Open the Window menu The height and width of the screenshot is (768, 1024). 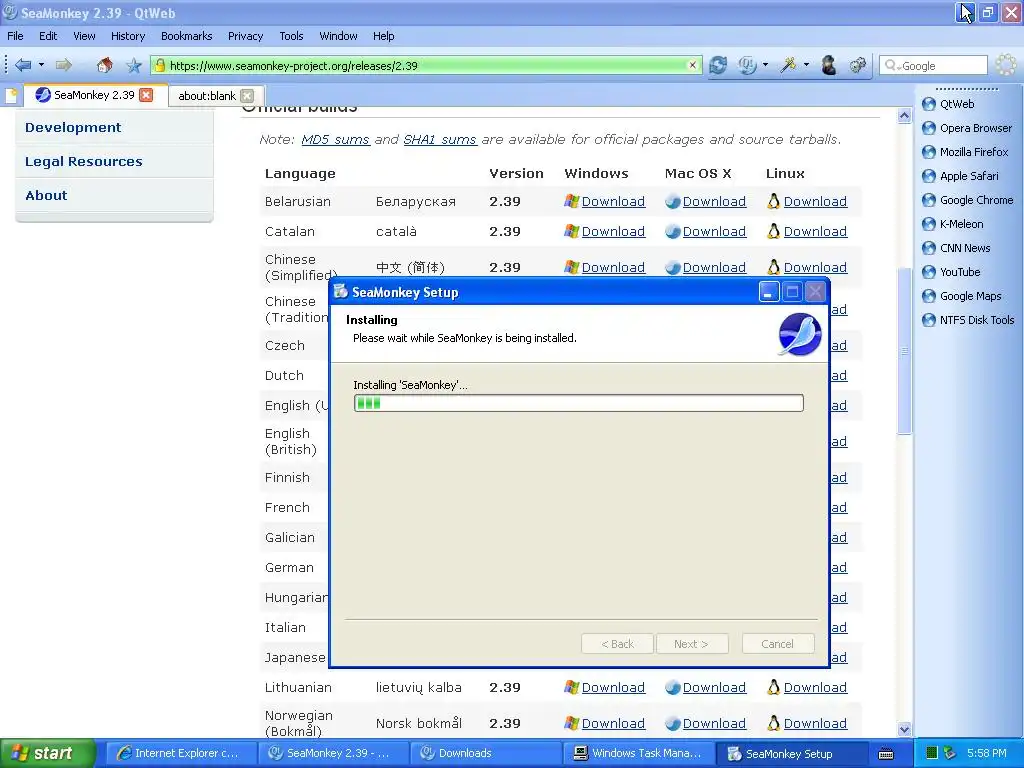(x=338, y=36)
